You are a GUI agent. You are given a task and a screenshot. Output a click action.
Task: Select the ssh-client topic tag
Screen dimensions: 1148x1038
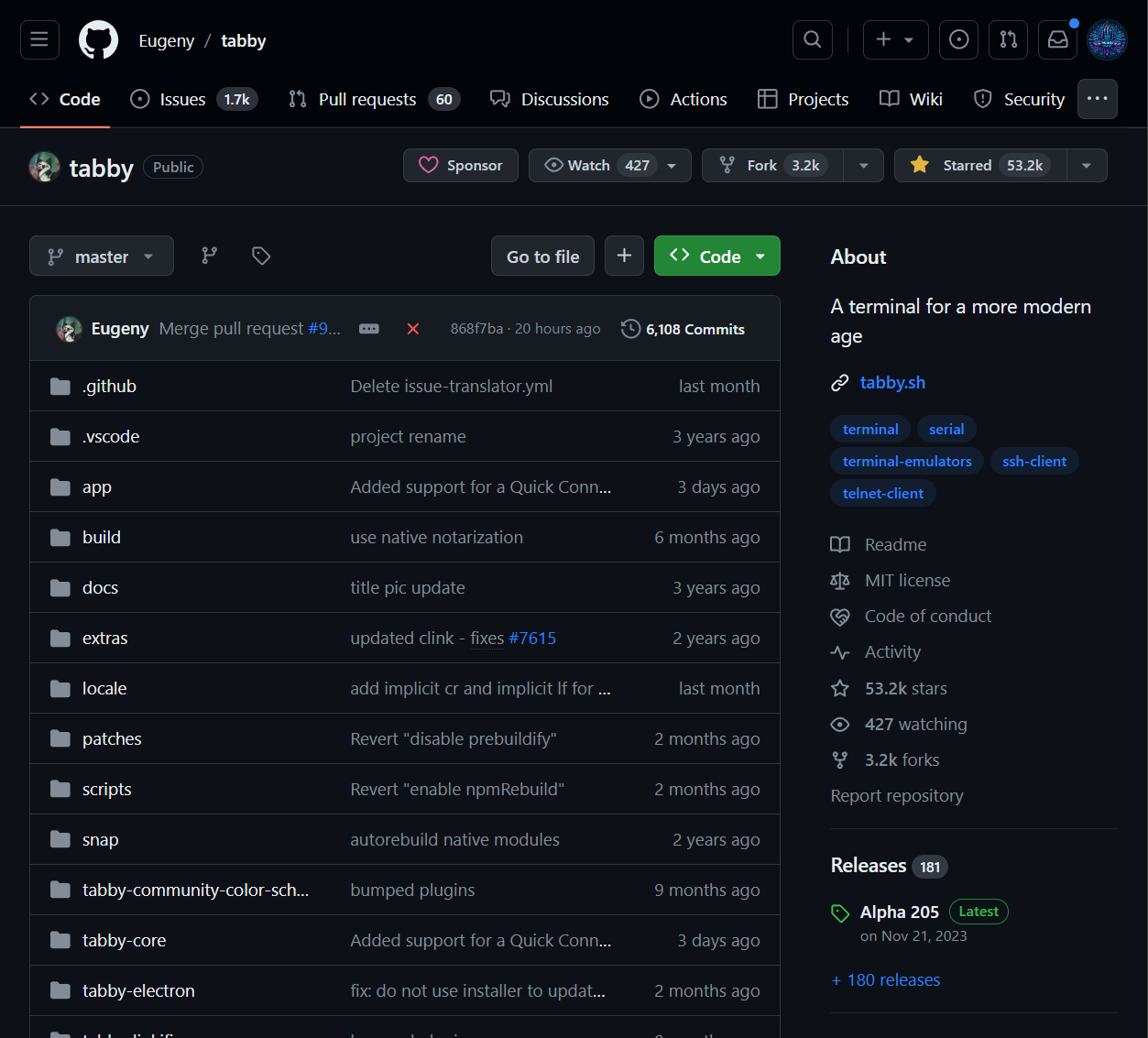coord(1034,461)
